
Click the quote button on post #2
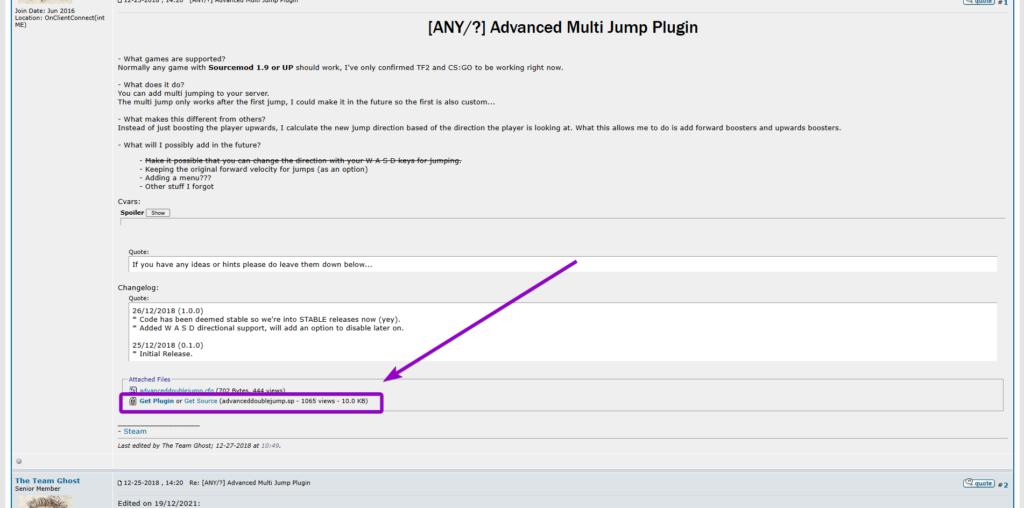pyautogui.click(x=978, y=483)
